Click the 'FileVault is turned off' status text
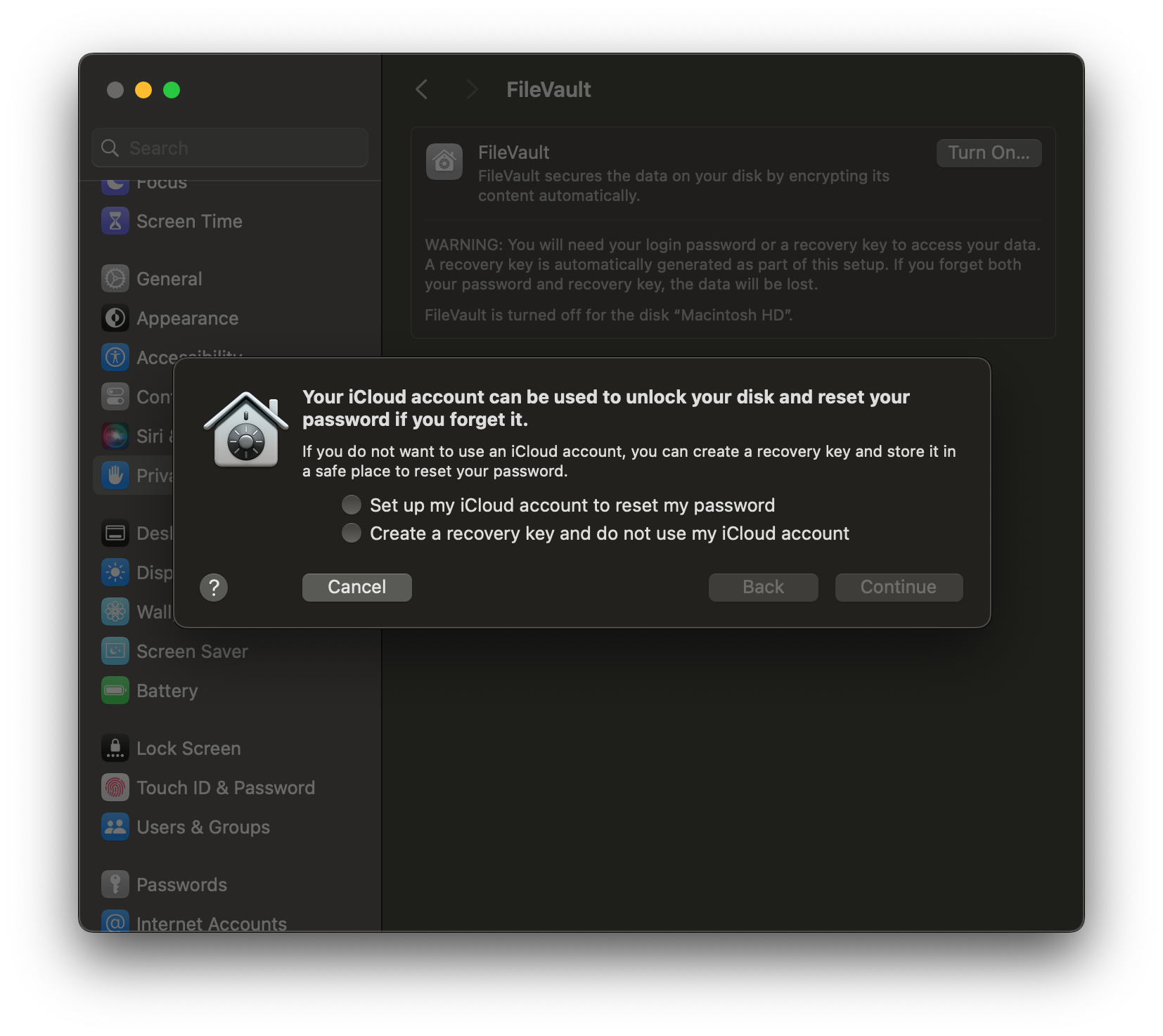1163x1036 pixels. point(608,315)
